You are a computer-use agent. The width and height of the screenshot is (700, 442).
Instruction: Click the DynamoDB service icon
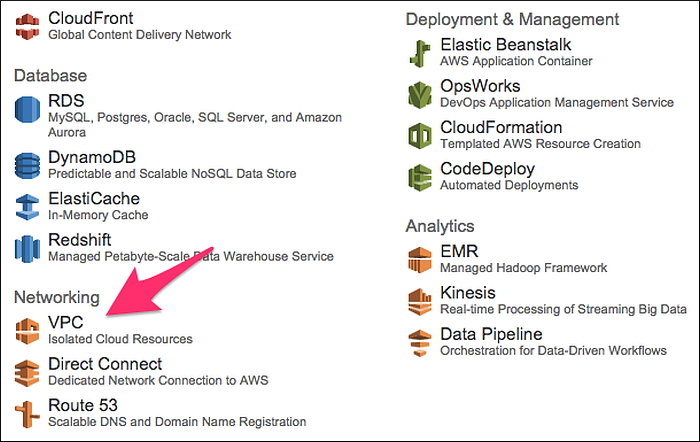(27, 166)
